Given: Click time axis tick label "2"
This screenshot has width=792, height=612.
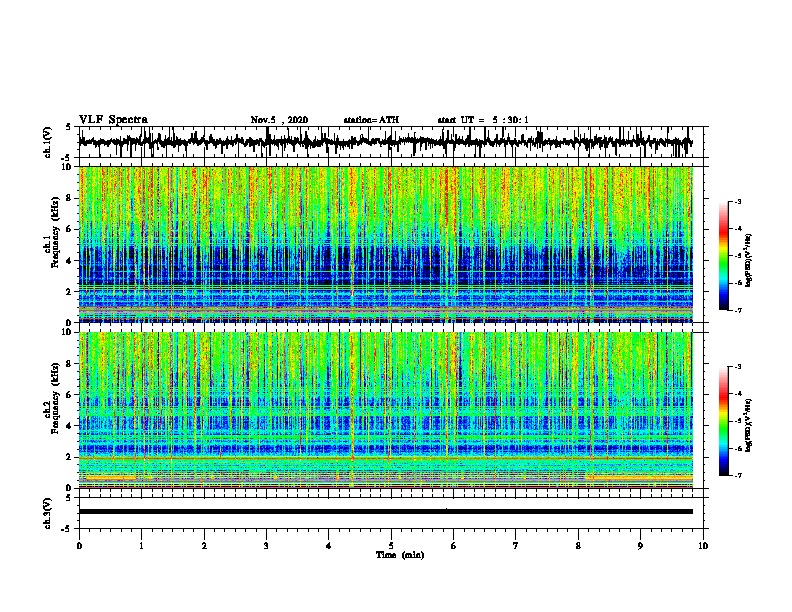Looking at the screenshot, I should click(204, 546).
